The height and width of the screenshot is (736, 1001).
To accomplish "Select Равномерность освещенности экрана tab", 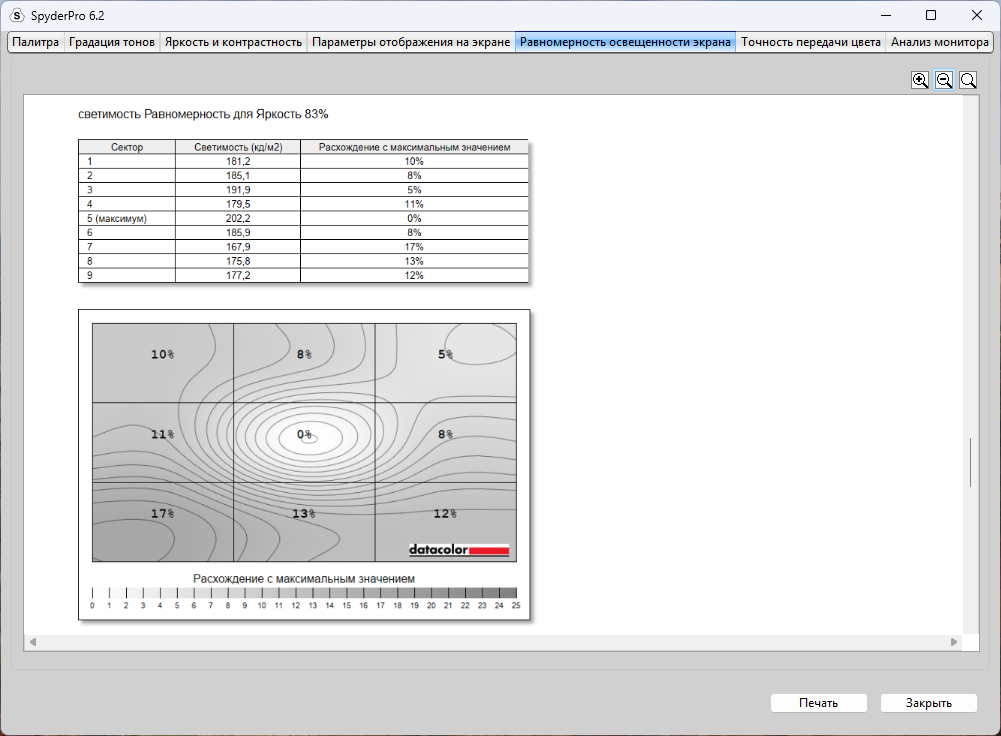I will (x=625, y=42).
